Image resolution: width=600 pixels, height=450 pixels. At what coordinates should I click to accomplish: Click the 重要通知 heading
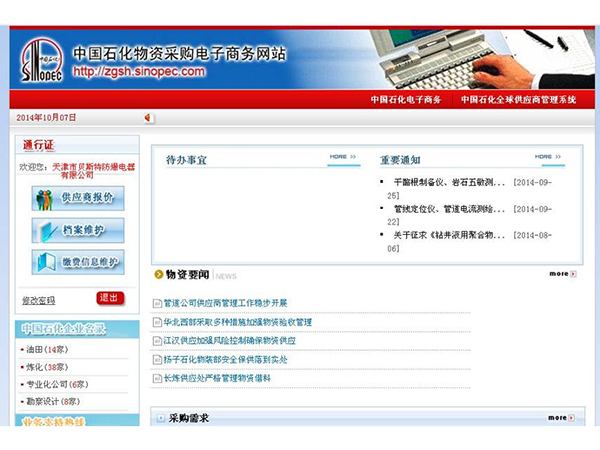pyautogui.click(x=400, y=160)
